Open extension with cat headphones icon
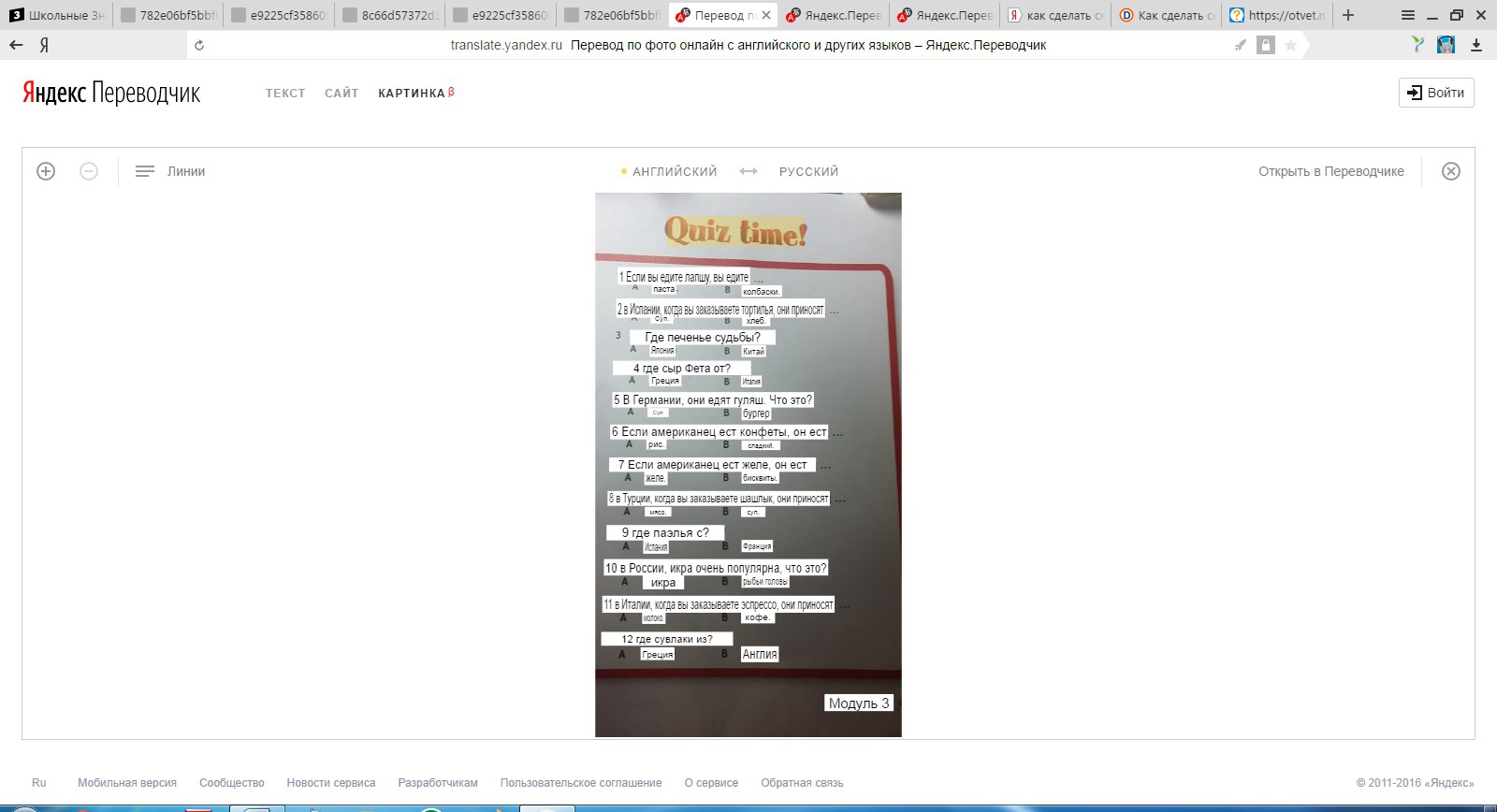The width and height of the screenshot is (1497, 812). coord(1446,44)
